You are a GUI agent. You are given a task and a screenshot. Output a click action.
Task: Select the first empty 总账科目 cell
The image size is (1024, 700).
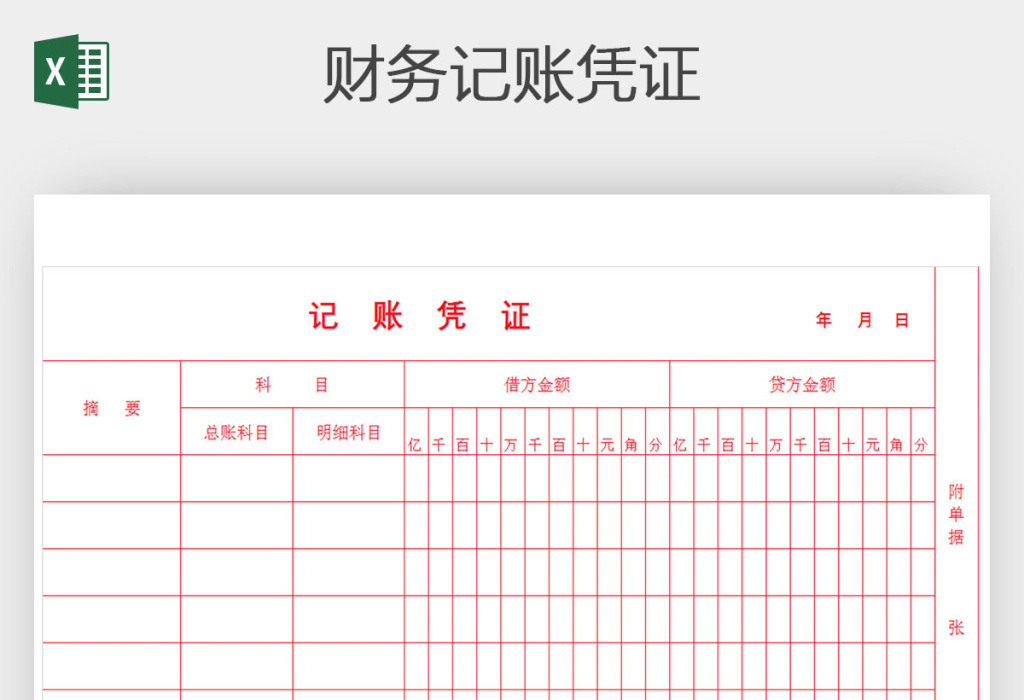(236, 478)
